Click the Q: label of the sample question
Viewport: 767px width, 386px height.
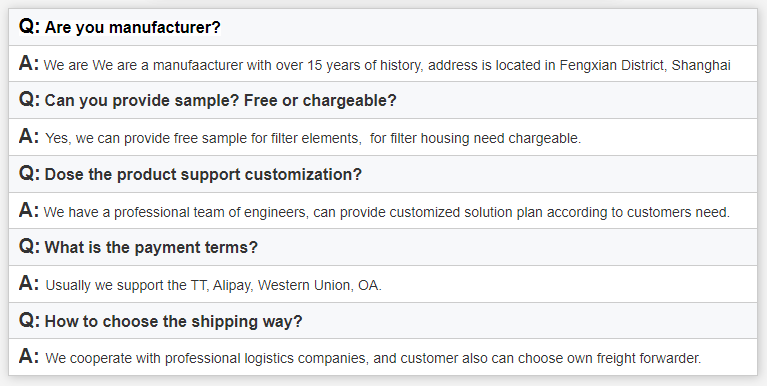tap(29, 99)
